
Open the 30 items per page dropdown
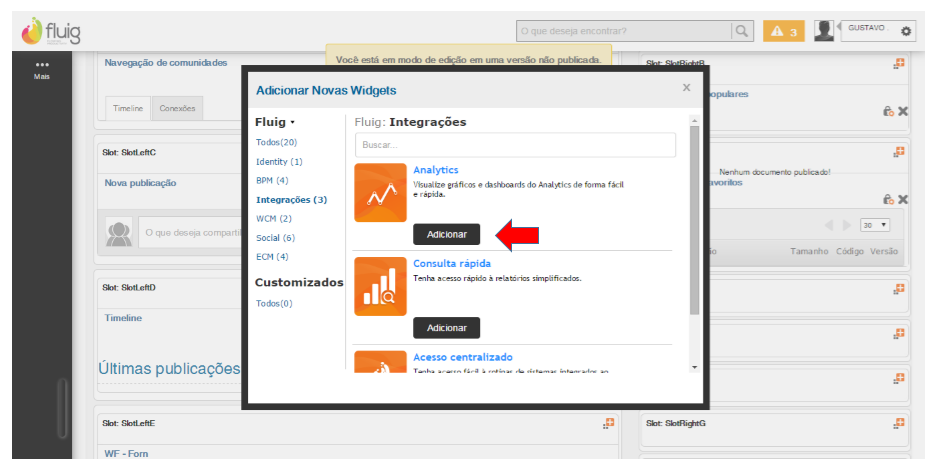point(875,225)
